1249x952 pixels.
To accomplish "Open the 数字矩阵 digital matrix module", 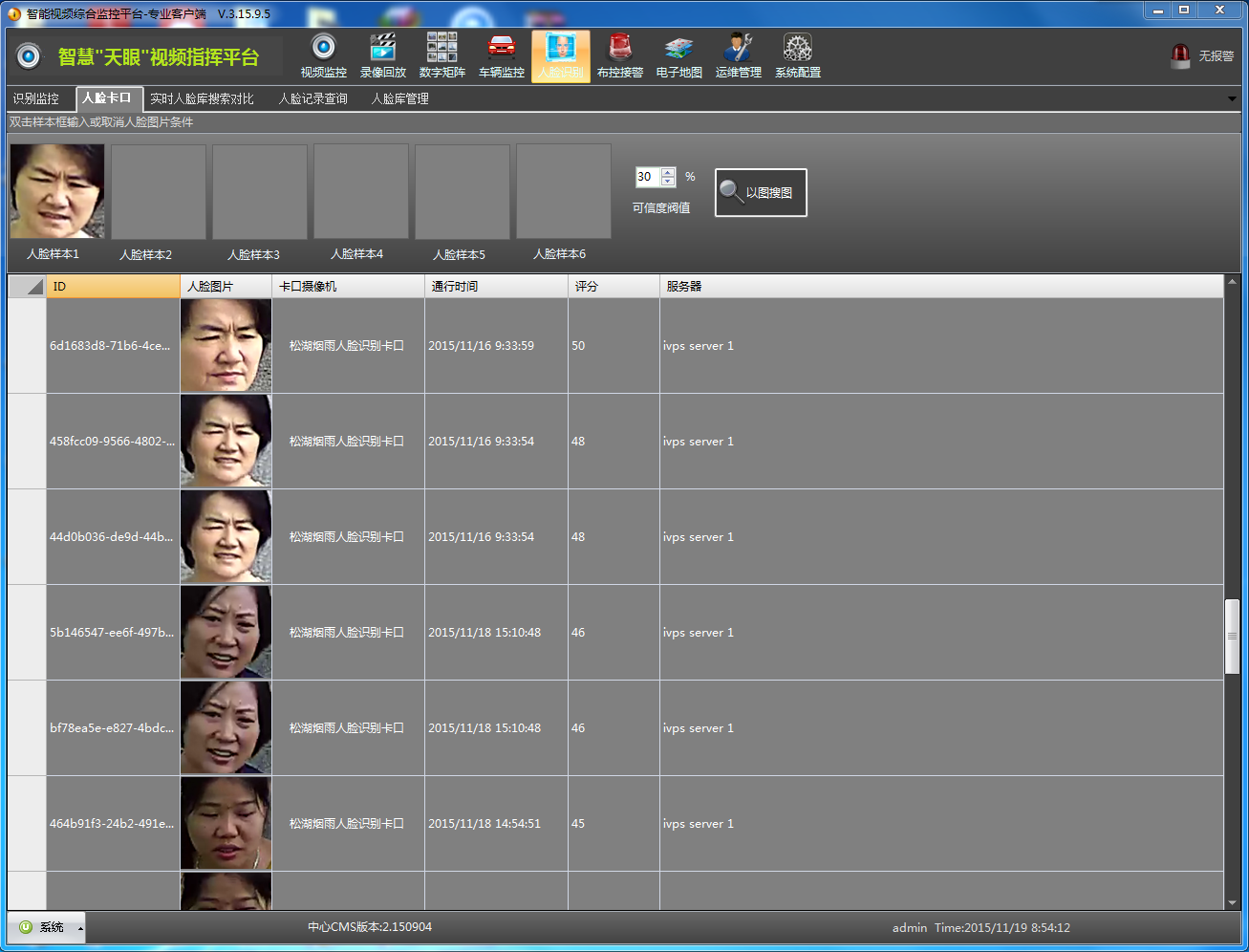I will (x=441, y=55).
